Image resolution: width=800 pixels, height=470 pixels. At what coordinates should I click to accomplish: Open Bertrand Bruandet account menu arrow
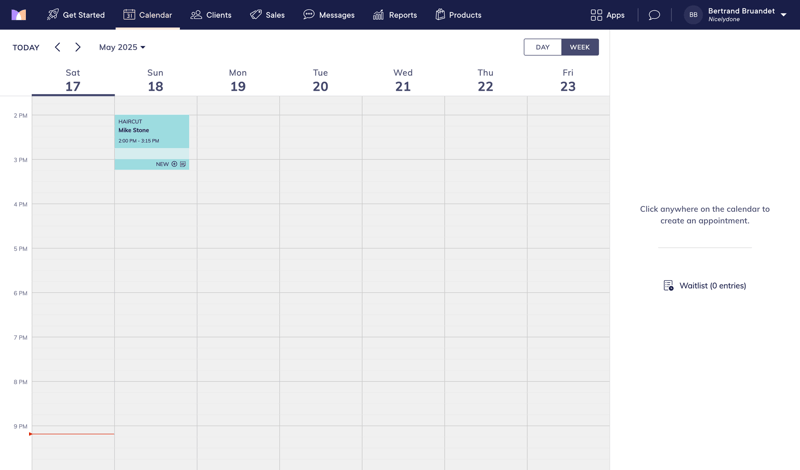pyautogui.click(x=783, y=15)
